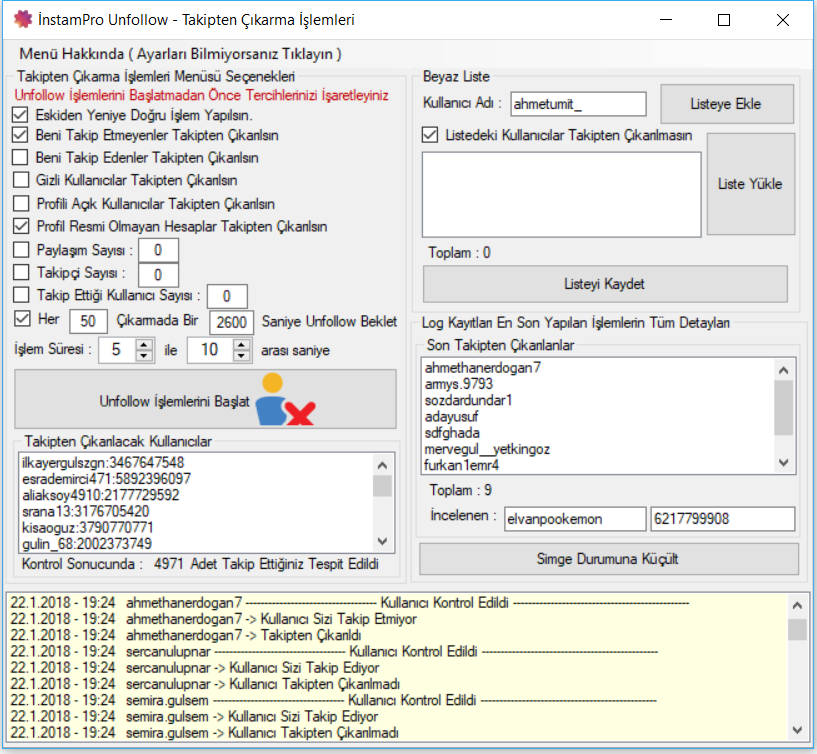Increase İşlem Süresi minimum value of 5
The width and height of the screenshot is (817, 754).
point(144,344)
